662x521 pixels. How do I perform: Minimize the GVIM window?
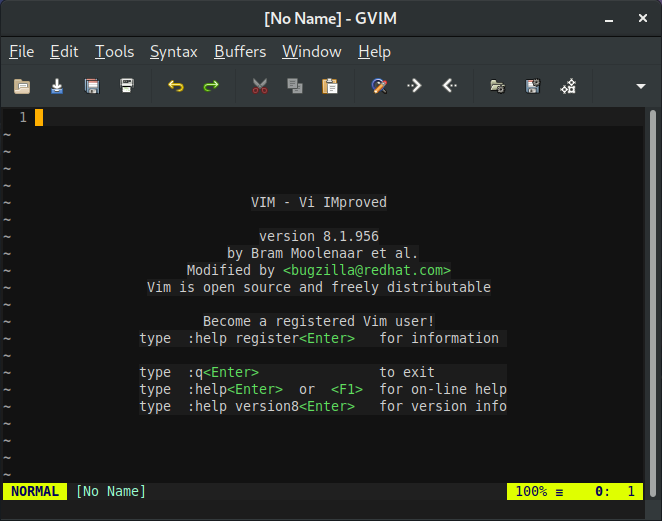point(609,19)
